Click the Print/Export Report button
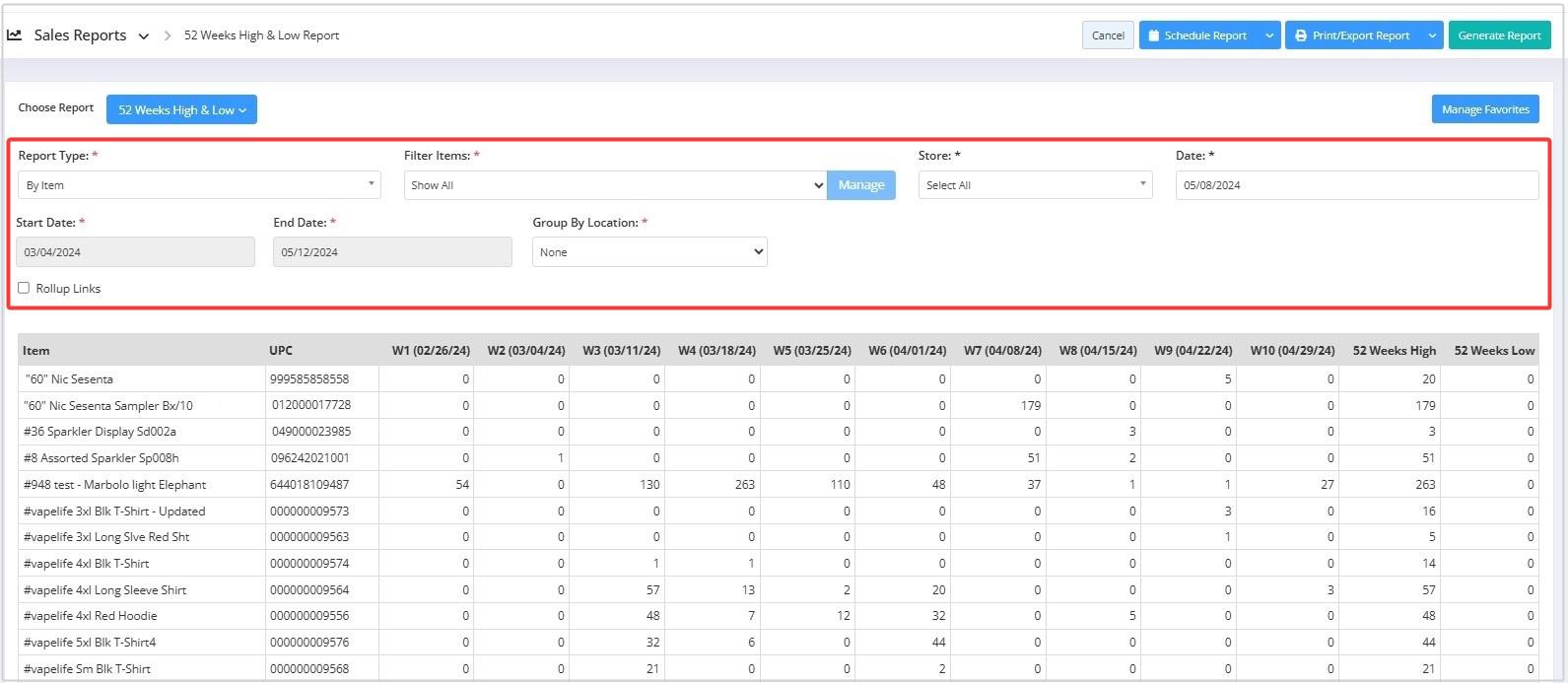Screen dimensions: 1568x683 (x=1352, y=35)
